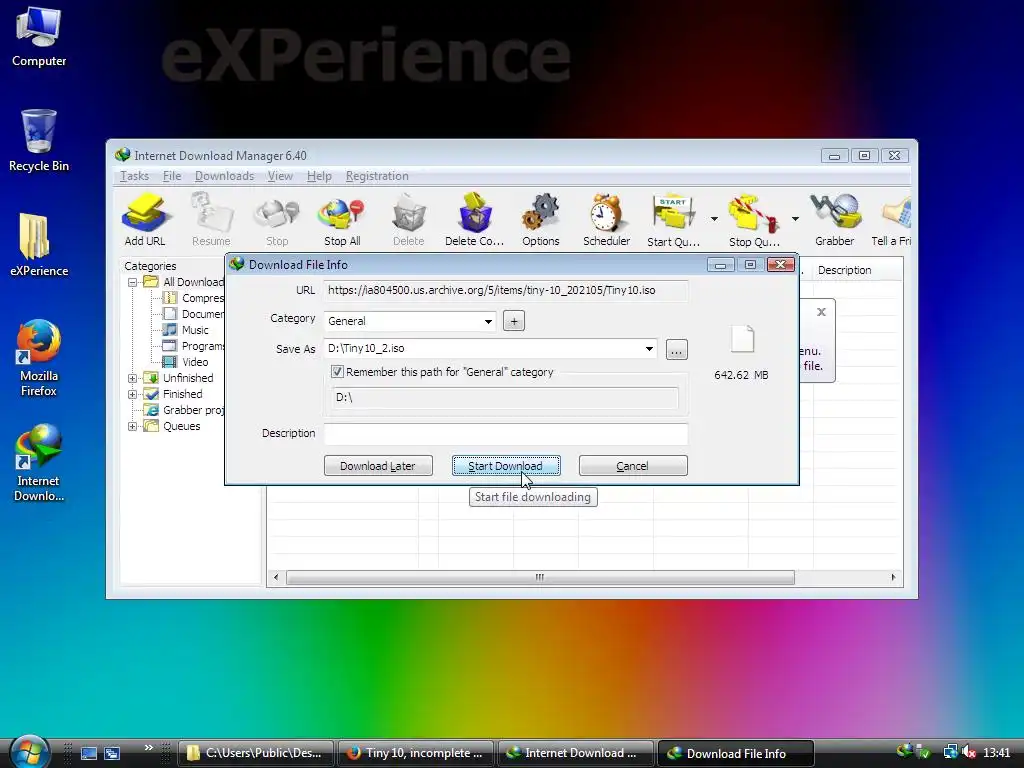The image size is (1024, 768).
Task: Click the Delete toolbar icon
Action: (409, 220)
